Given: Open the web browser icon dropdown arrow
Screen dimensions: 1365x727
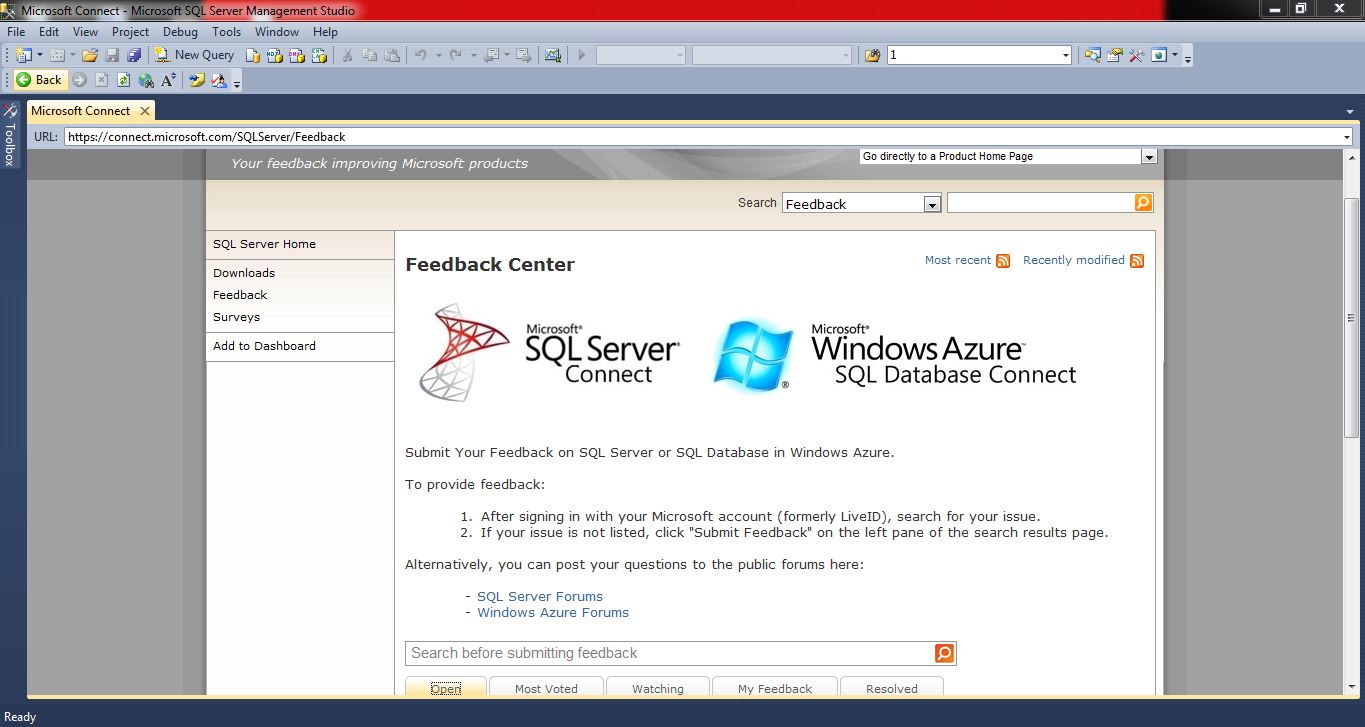Looking at the screenshot, I should point(1175,55).
